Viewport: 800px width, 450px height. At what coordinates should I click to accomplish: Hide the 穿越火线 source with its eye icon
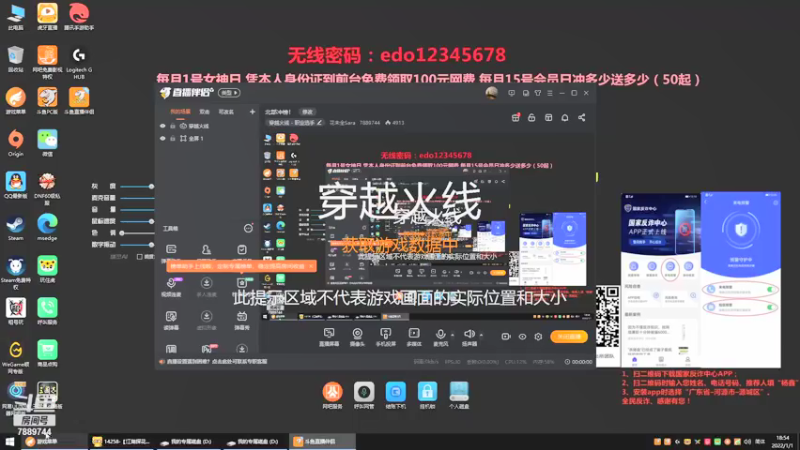163,126
